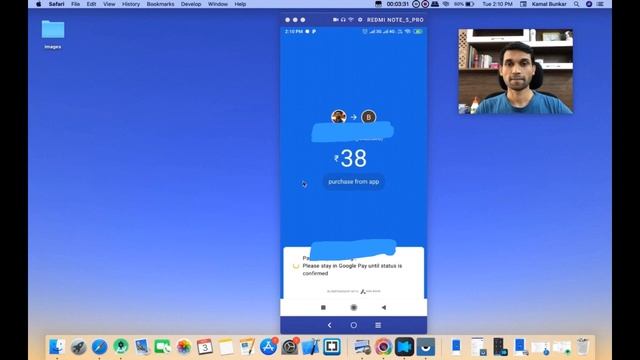Click the Wi-Fi icon in Vysor titlebar
The image size is (640, 360).
(351, 20)
